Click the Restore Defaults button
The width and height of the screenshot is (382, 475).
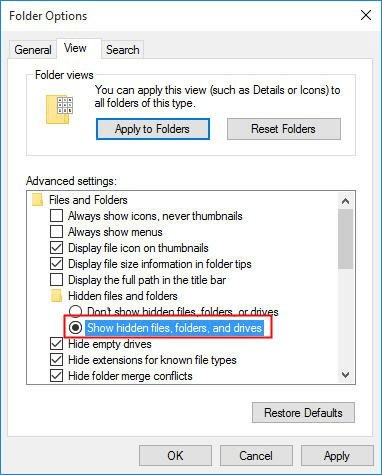(x=303, y=413)
